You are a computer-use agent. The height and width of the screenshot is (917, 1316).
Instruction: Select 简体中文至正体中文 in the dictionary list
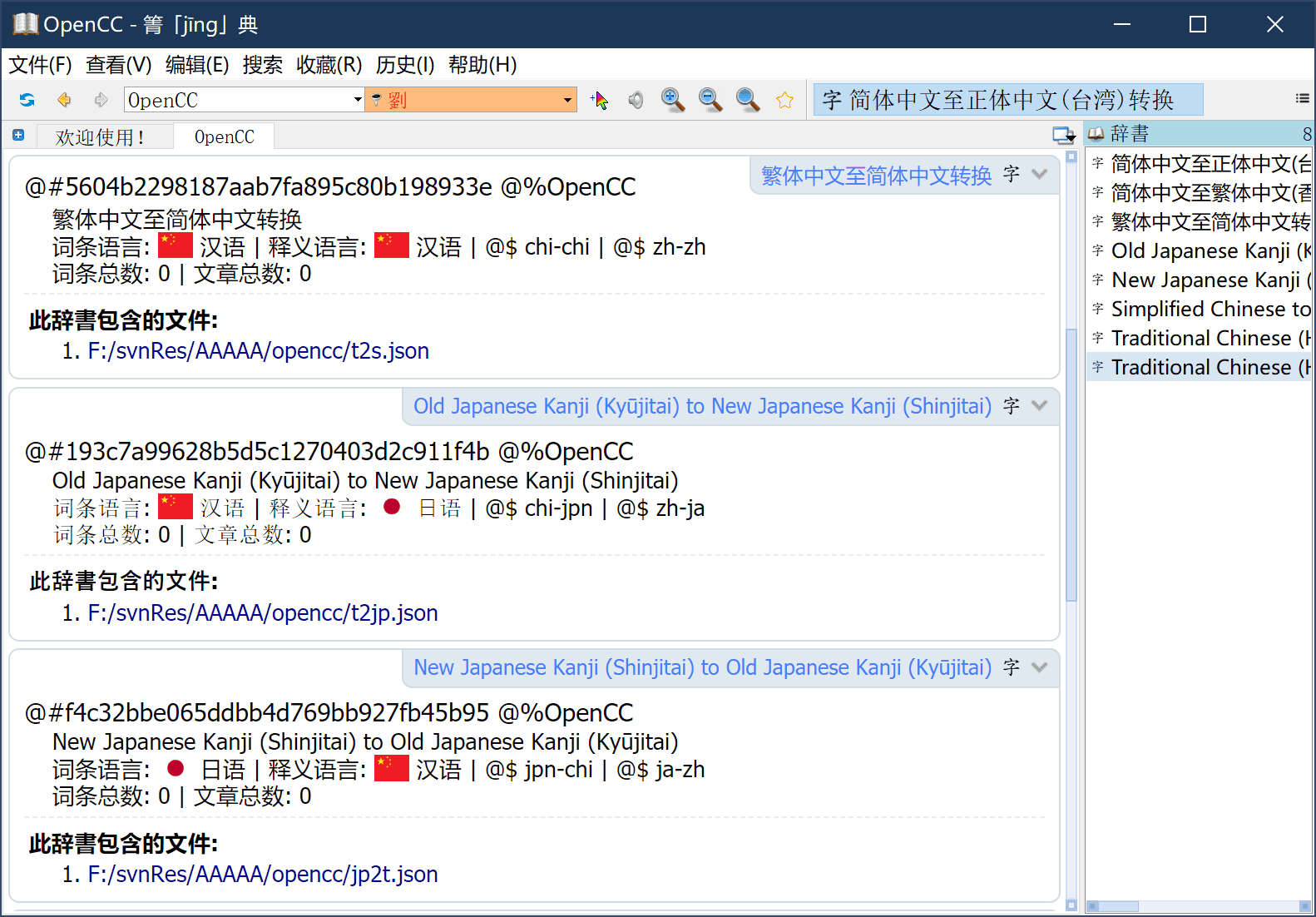click(x=1199, y=164)
